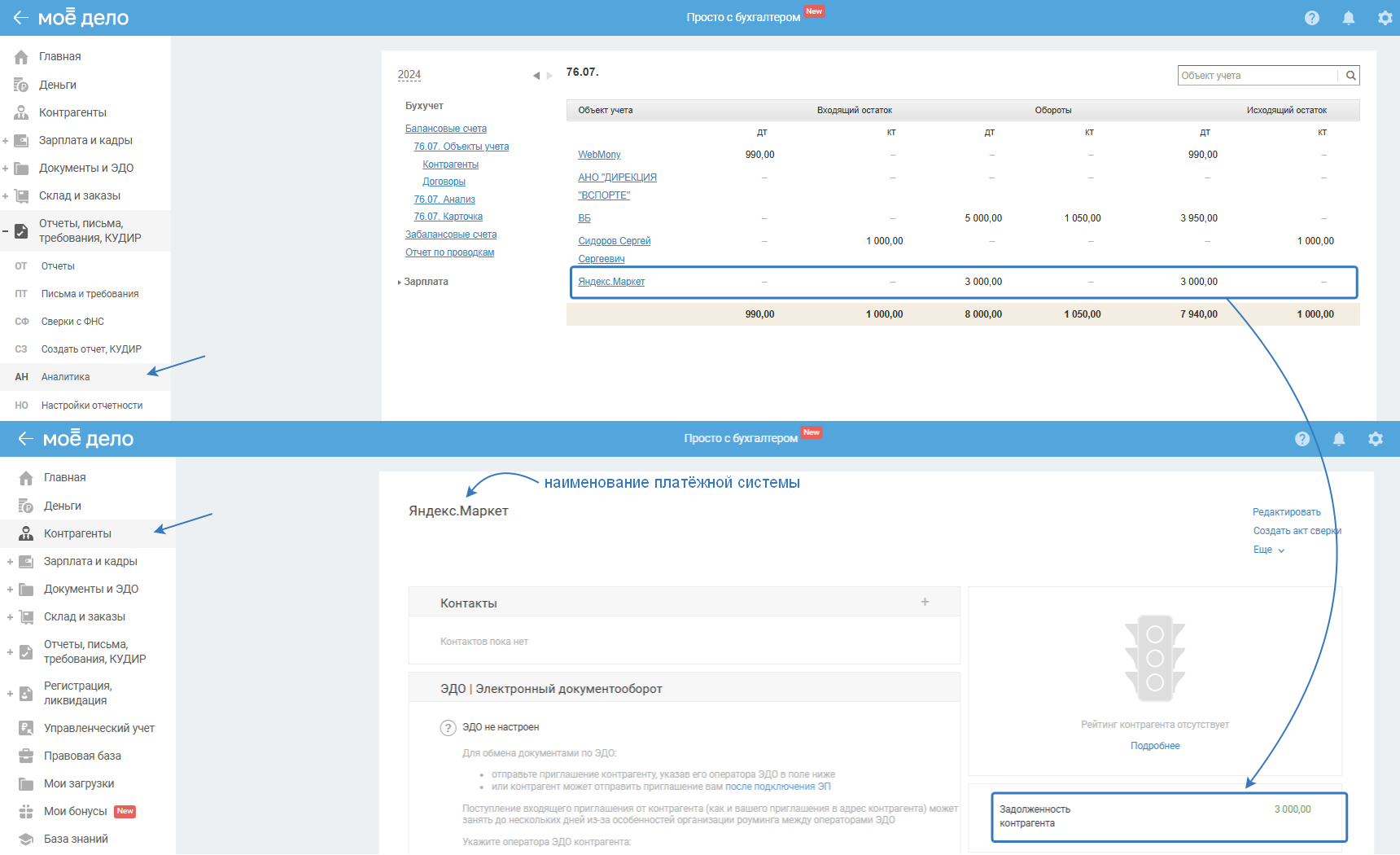1400x855 pixels.
Task: Click the plus icon in the Контакты panel header
Action: pyautogui.click(x=925, y=602)
